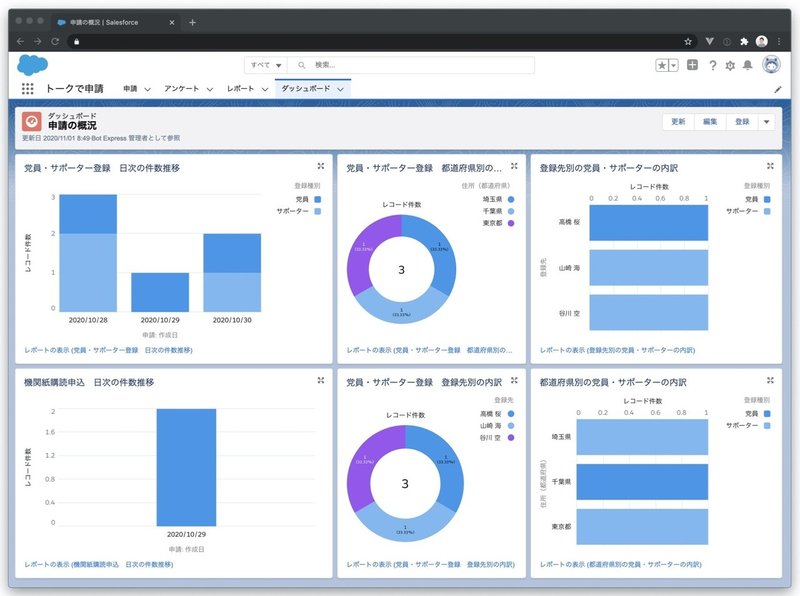
Task: Open report link 登録先別の内訳
Action: (431, 564)
